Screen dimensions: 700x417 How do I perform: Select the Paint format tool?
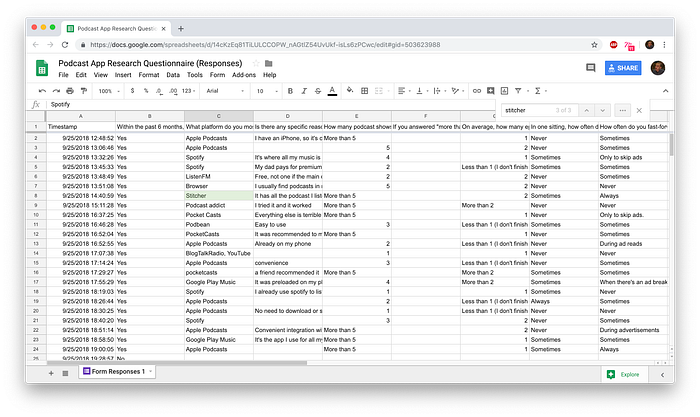(83, 91)
